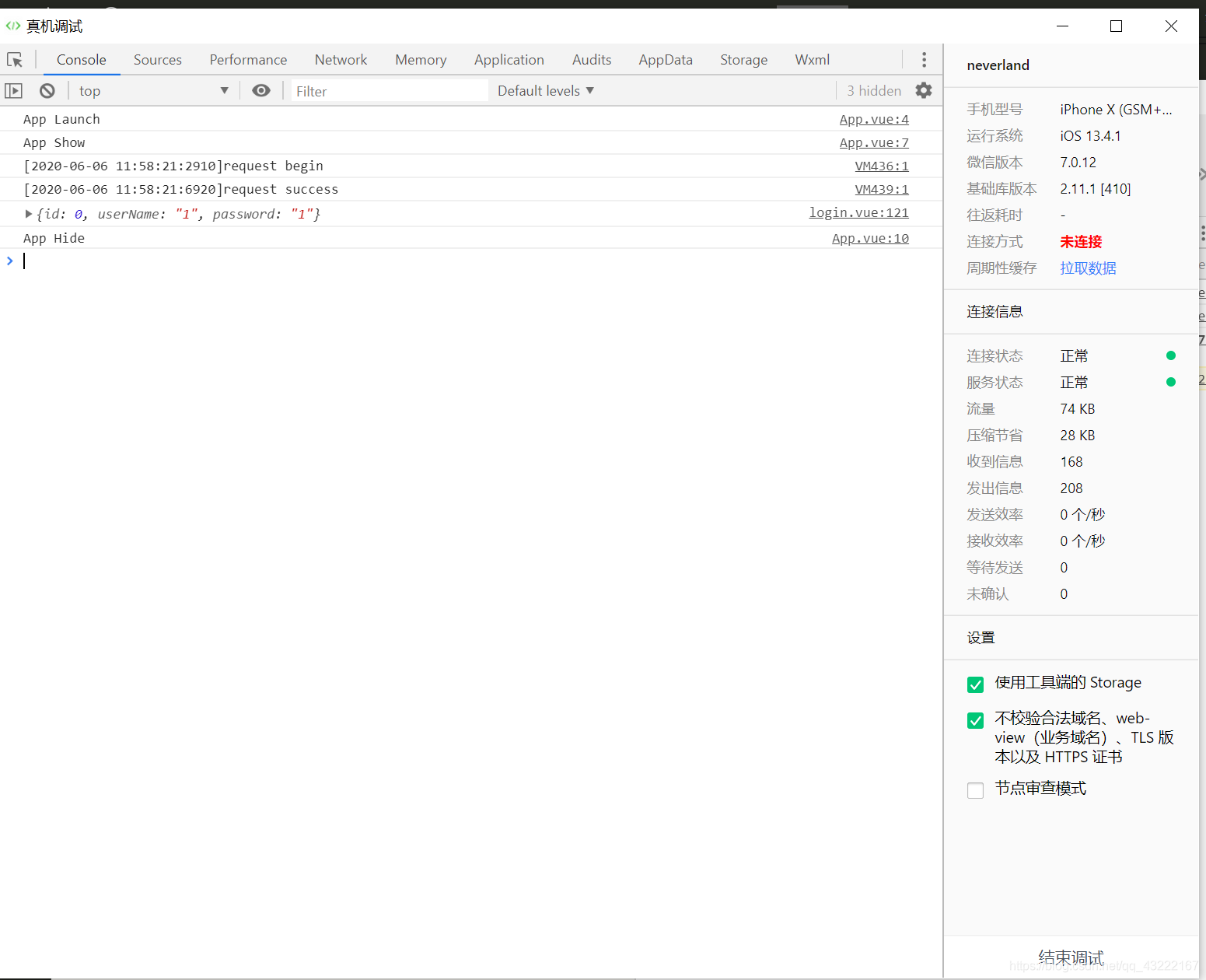
Task: Open source link VM436:1
Action: pos(882,166)
